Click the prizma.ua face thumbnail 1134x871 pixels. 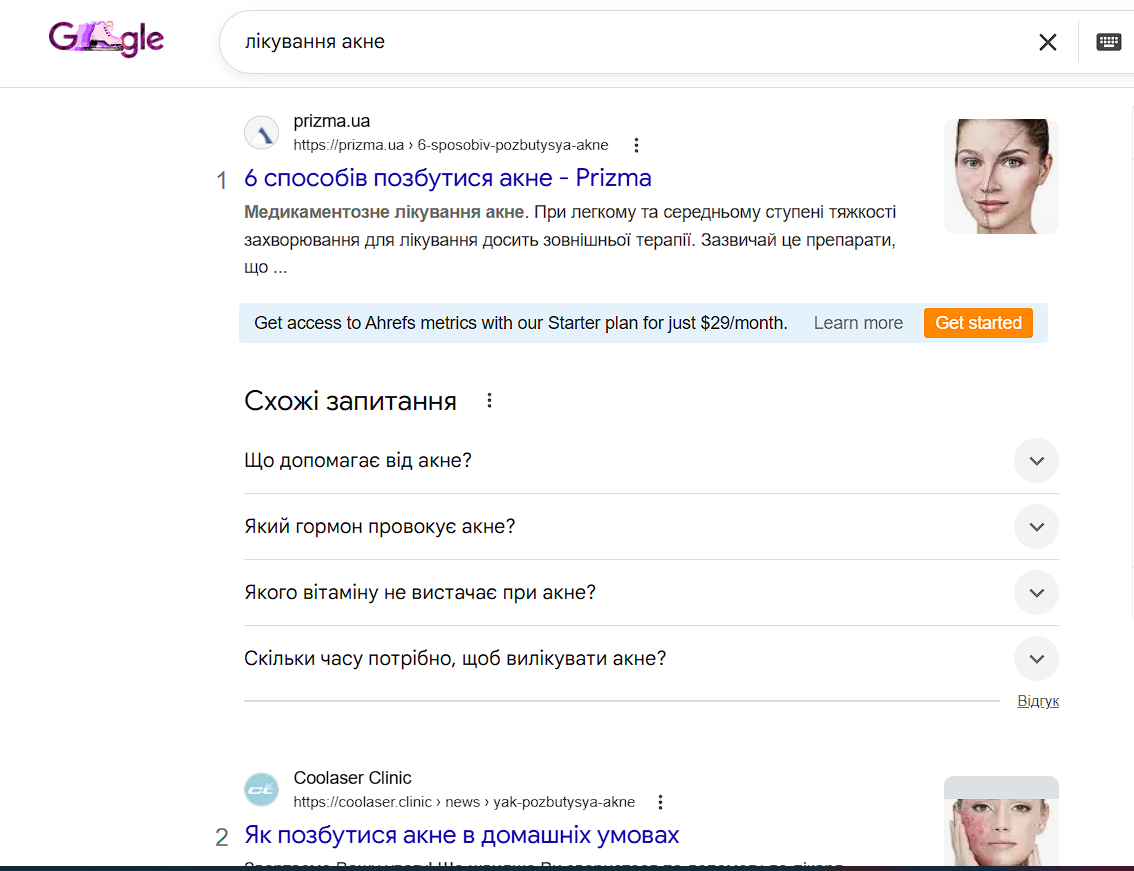pyautogui.click(x=1001, y=176)
